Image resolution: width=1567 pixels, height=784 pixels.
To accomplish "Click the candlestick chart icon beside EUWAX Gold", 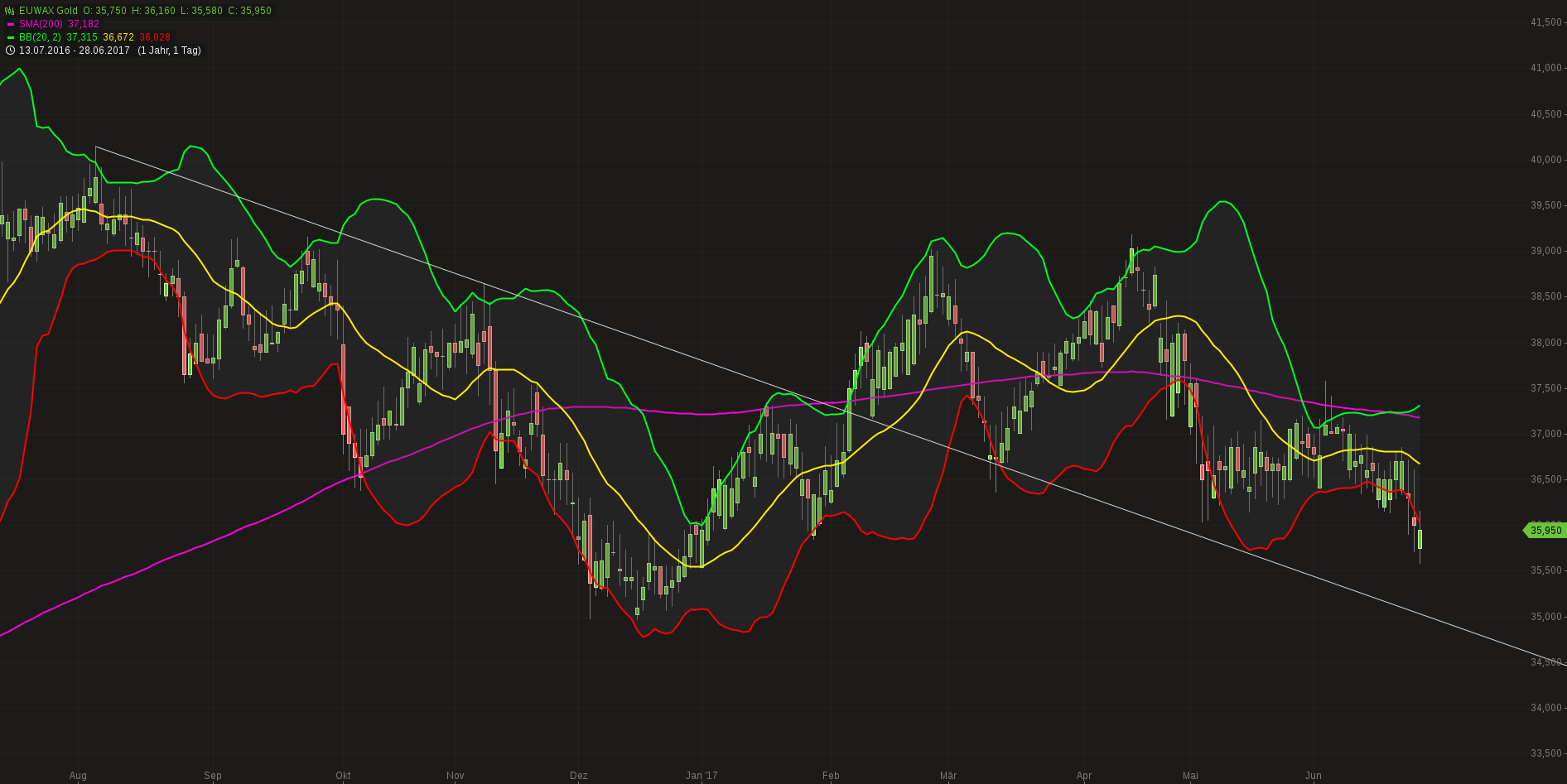I will pos(9,12).
